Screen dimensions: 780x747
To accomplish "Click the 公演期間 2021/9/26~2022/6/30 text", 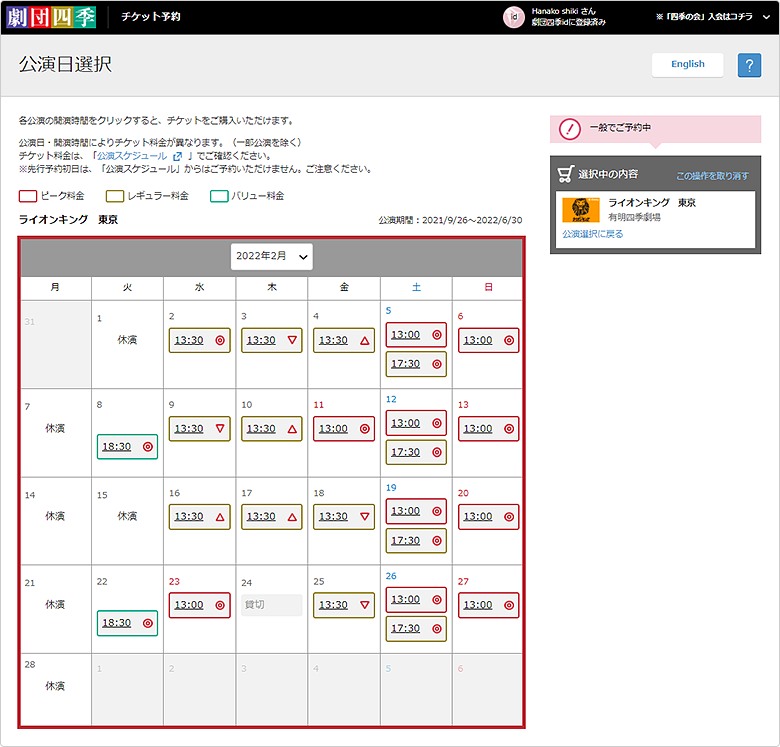I will coord(450,220).
